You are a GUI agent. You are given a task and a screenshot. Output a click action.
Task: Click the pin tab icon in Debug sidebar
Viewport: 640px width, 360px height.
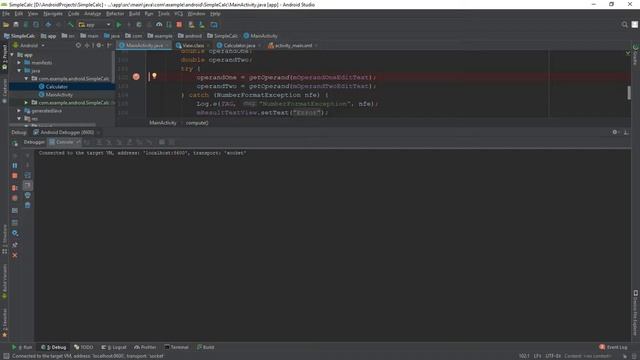pos(15,244)
